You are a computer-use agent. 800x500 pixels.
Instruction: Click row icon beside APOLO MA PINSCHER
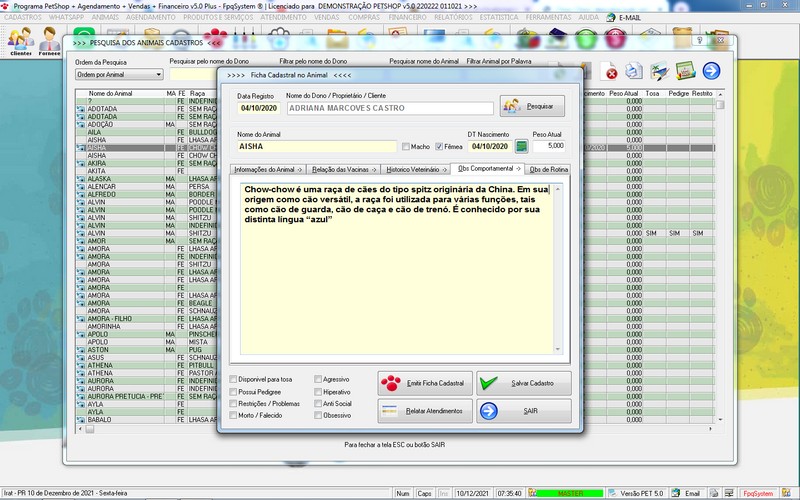click(x=81, y=334)
